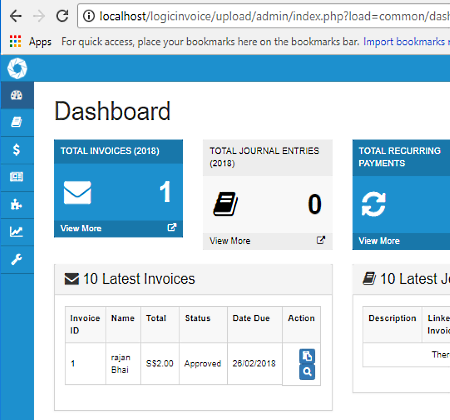Screen dimensions: 450x420
Task: Open the line chart reports sidebar icon
Action: 17,231
